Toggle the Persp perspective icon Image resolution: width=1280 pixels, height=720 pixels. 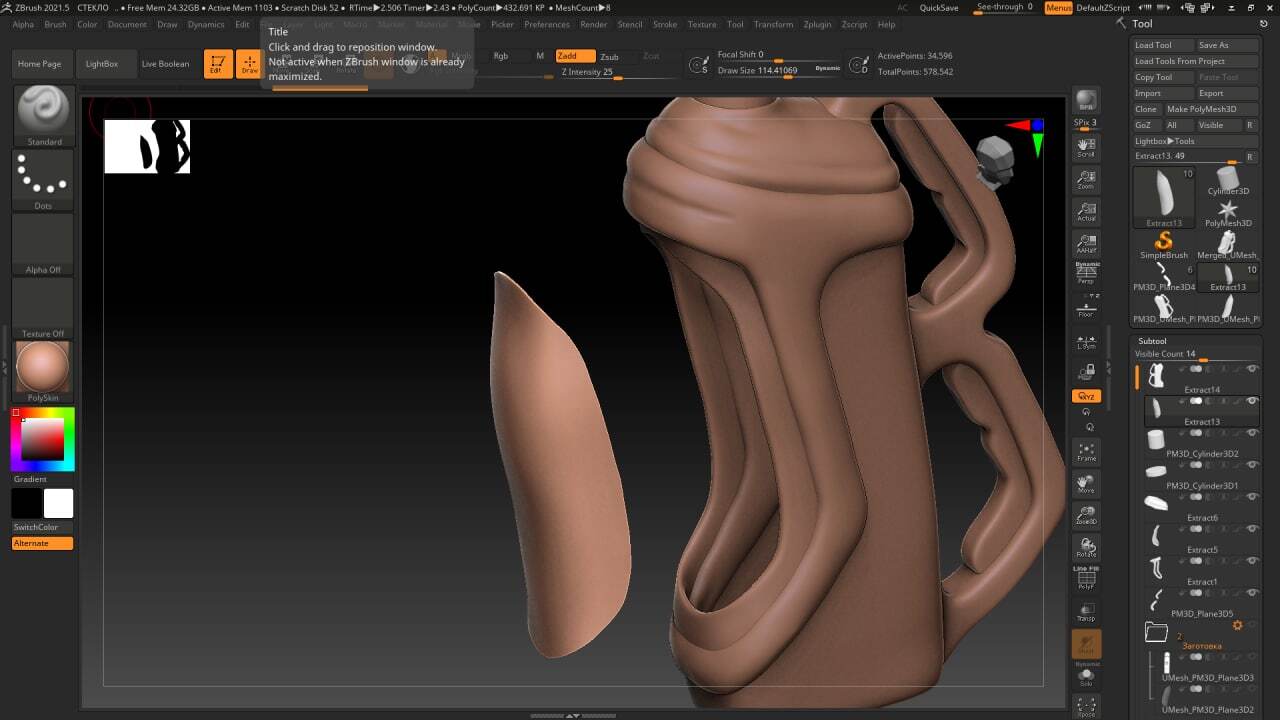[1086, 274]
